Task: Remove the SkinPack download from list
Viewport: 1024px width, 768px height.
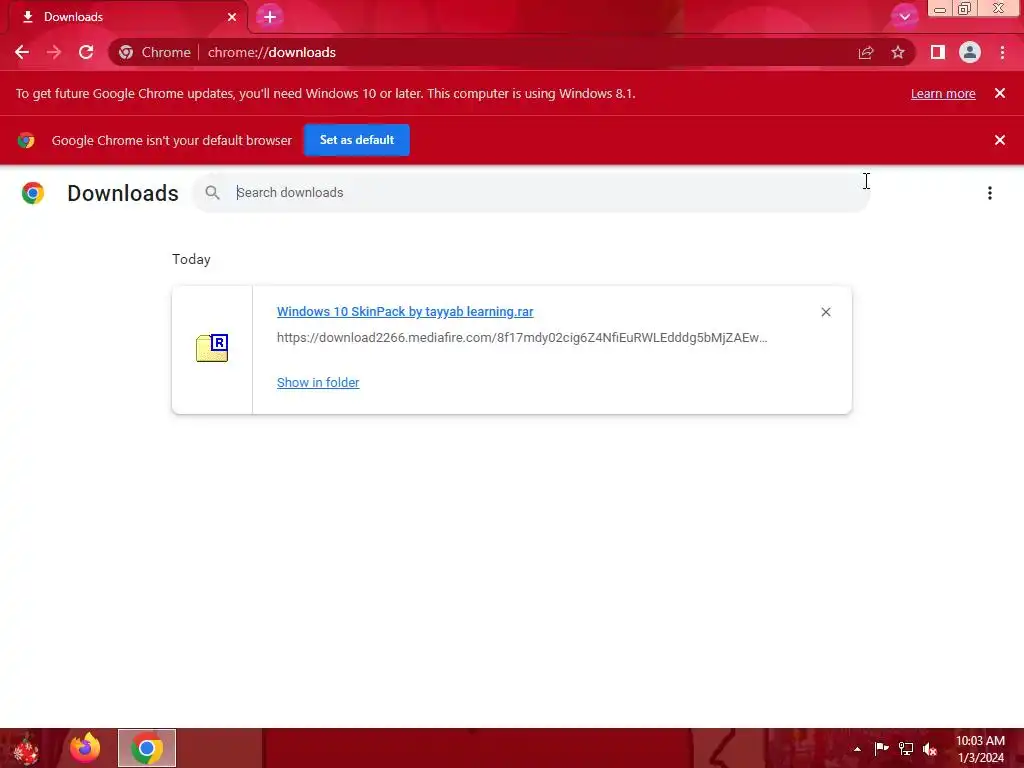Action: [x=825, y=312]
